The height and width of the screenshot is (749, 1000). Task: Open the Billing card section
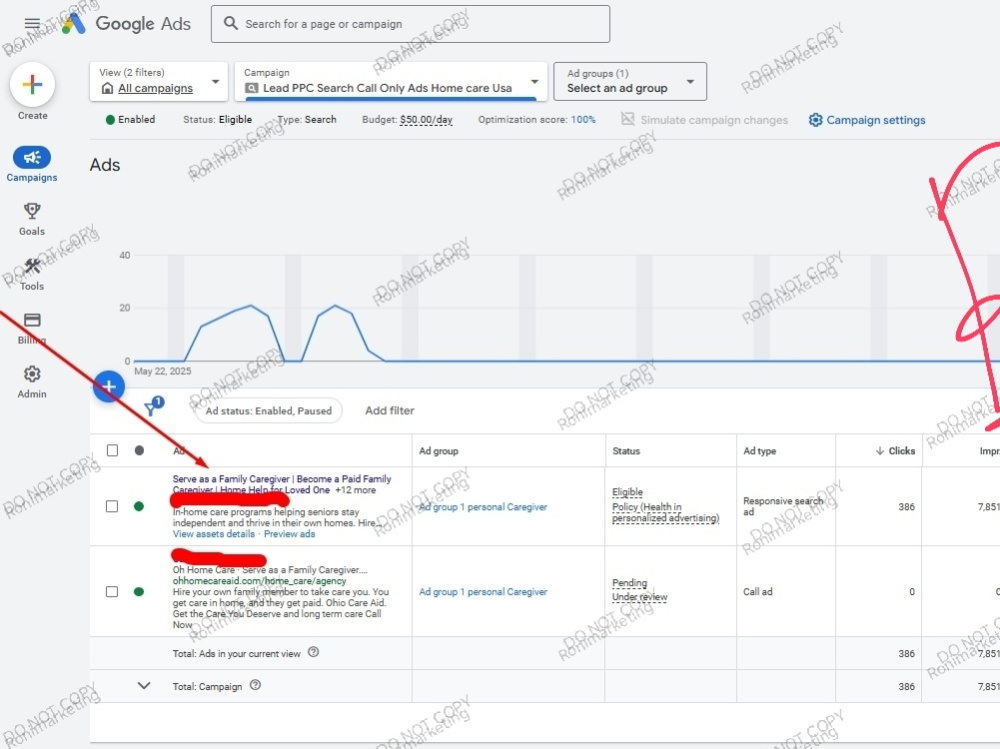point(32,320)
